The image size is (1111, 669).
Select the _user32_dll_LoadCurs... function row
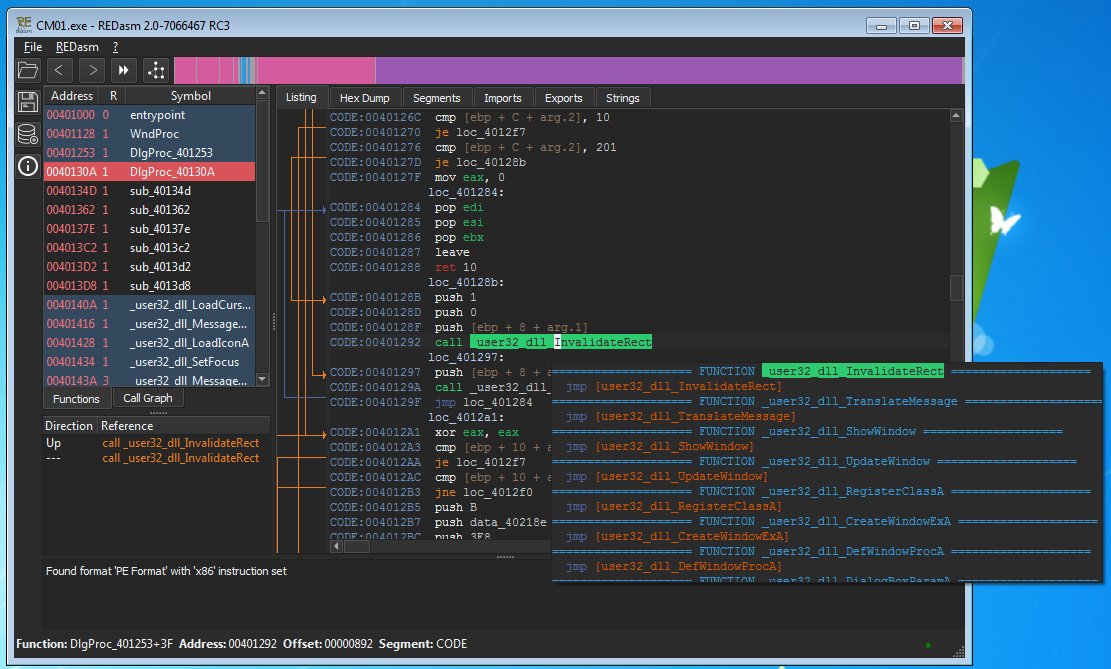click(150, 305)
